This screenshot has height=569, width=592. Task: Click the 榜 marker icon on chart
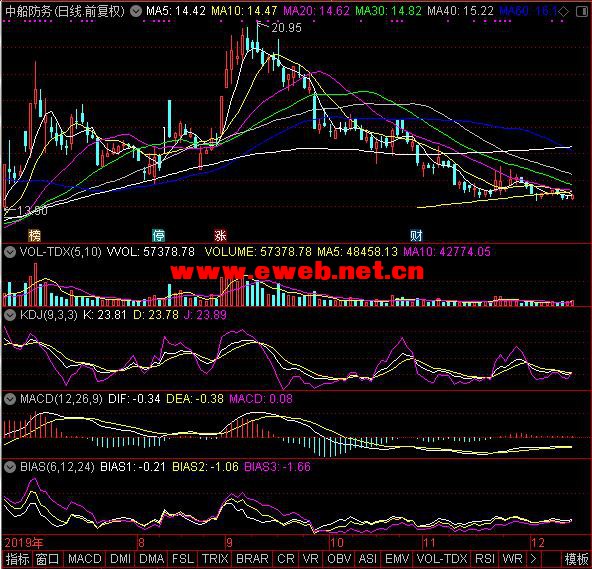pos(34,236)
